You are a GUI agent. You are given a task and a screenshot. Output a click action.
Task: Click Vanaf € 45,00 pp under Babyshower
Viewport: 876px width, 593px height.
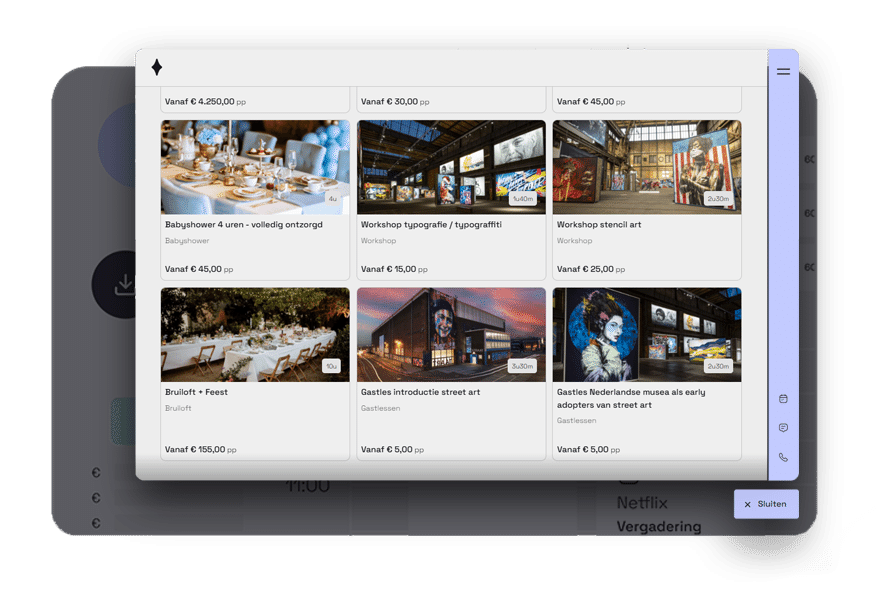pyautogui.click(x=199, y=269)
